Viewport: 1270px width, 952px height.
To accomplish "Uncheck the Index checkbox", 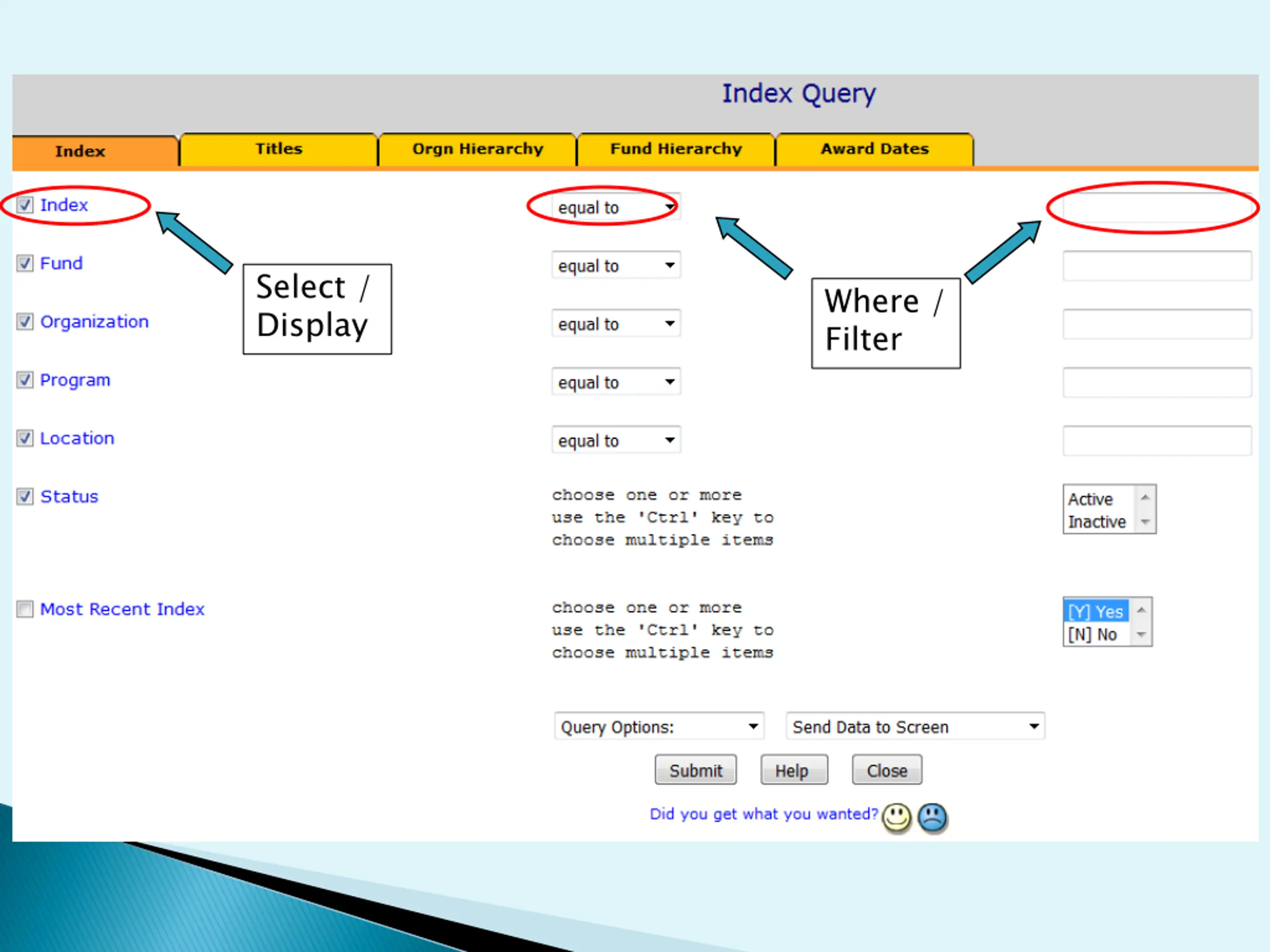I will [25, 205].
